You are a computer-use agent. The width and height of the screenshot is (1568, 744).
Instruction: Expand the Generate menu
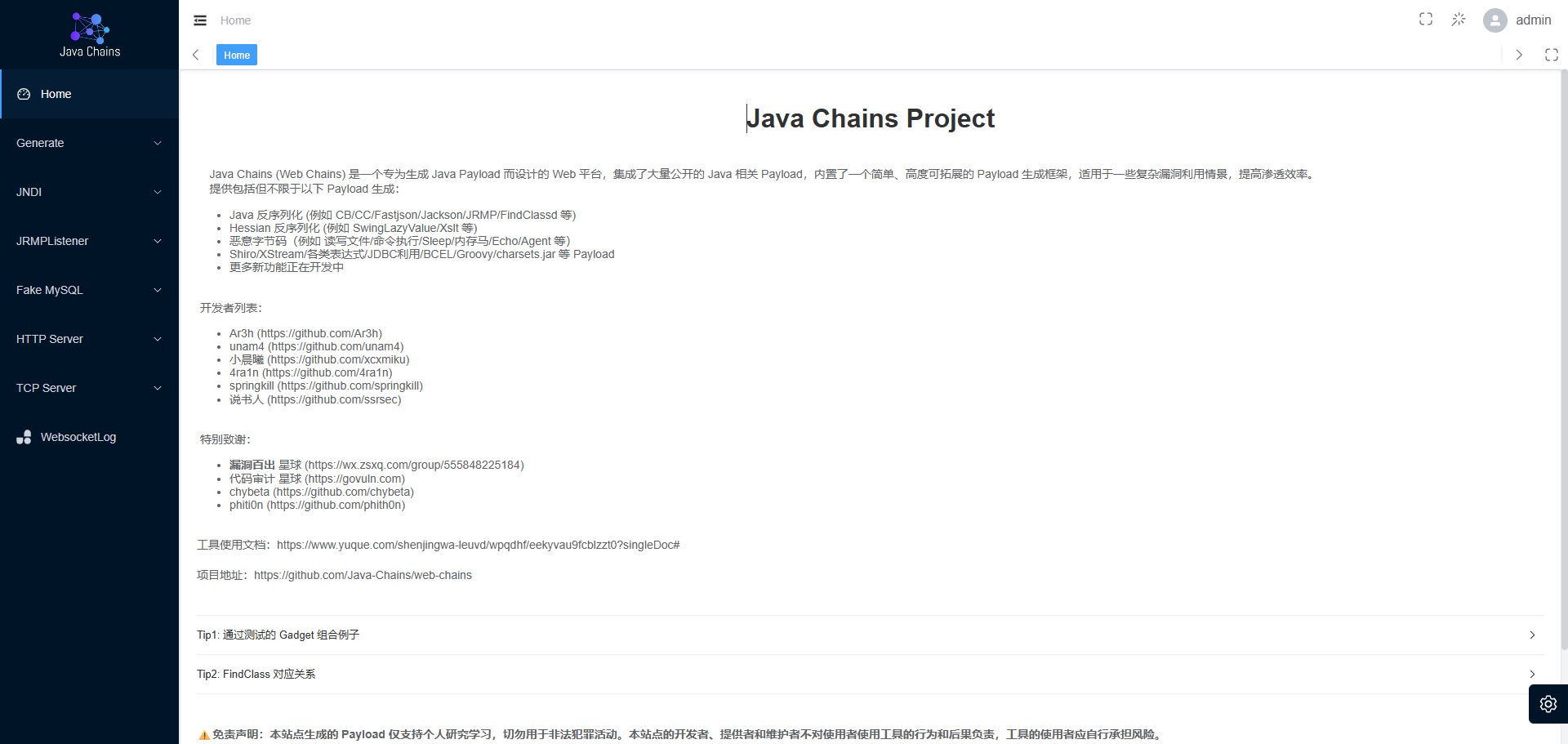pos(89,143)
